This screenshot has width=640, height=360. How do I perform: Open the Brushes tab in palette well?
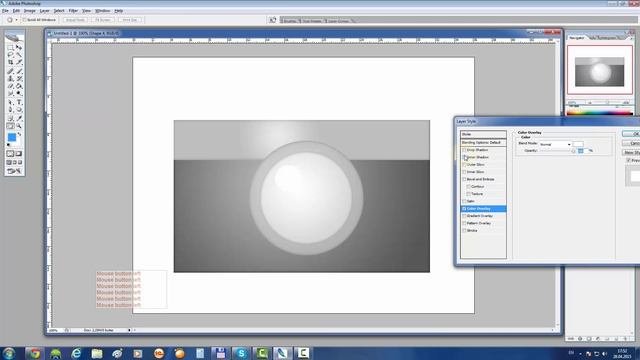click(290, 20)
